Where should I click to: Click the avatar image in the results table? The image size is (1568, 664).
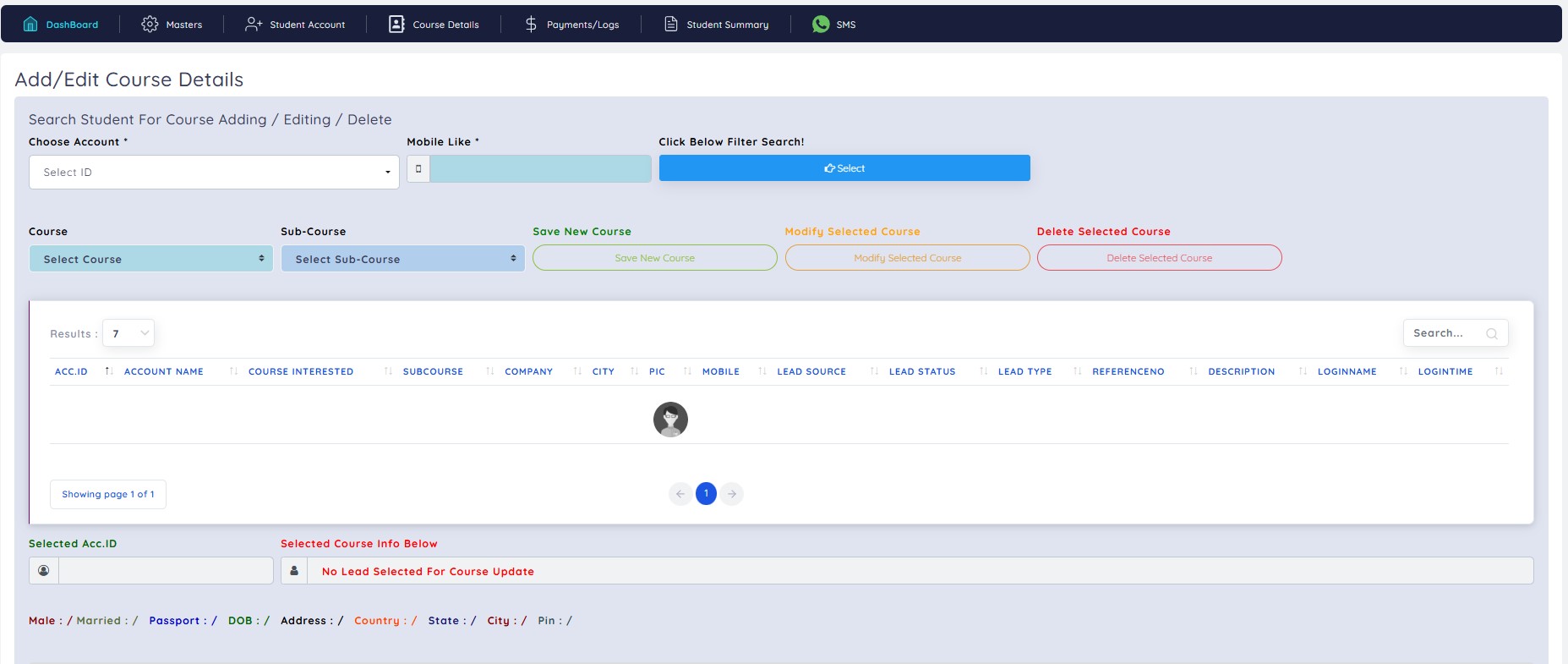pos(670,420)
